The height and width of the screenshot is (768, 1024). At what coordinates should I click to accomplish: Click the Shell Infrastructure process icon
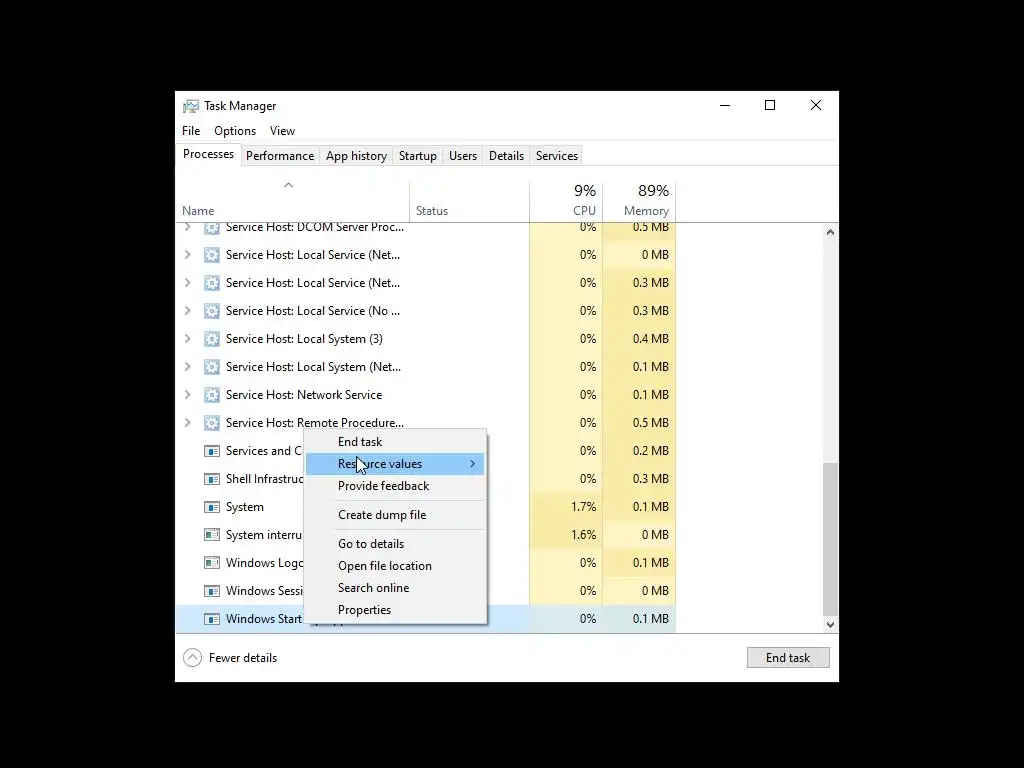[x=212, y=479]
